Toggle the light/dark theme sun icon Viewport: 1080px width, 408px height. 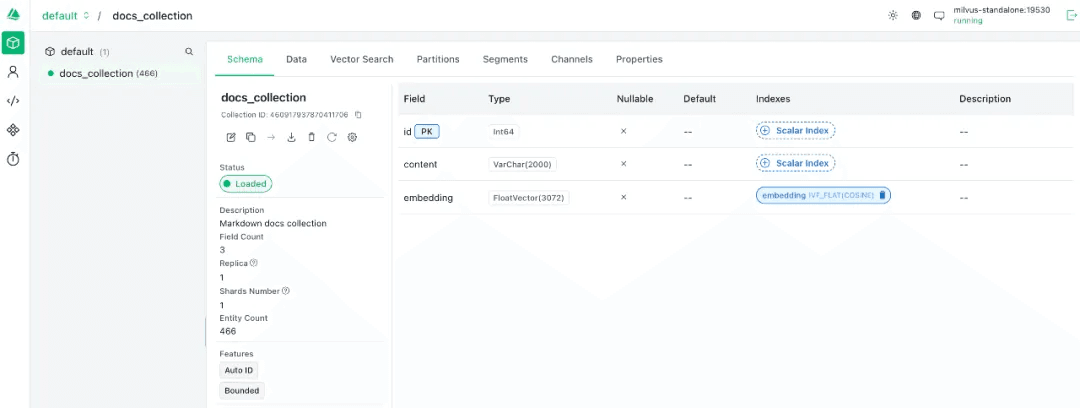coord(893,16)
